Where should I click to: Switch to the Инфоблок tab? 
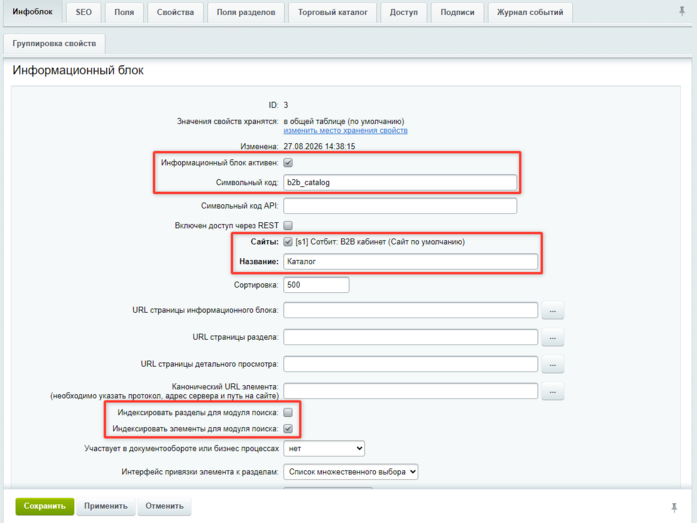32,12
